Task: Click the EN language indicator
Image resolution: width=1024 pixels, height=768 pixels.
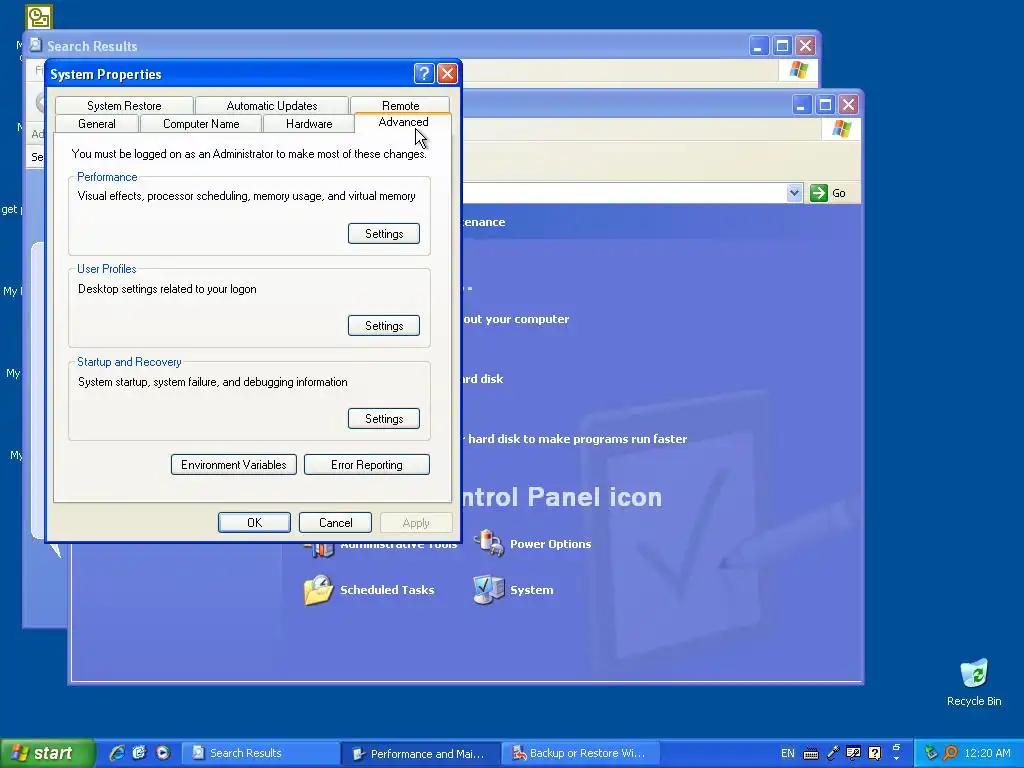Action: (x=788, y=753)
